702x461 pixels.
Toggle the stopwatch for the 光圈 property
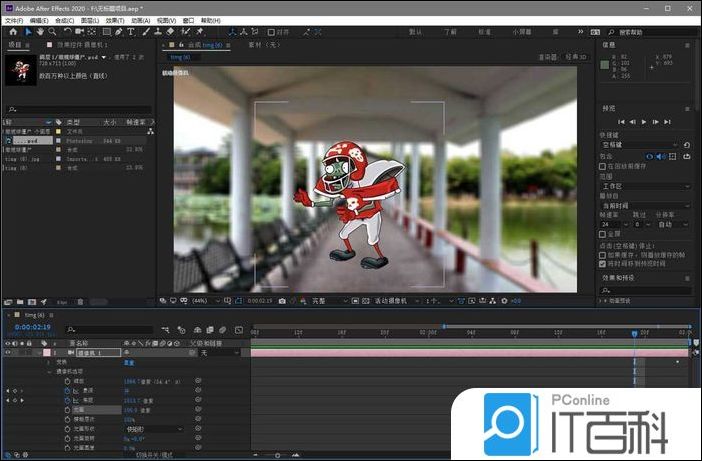point(66,409)
